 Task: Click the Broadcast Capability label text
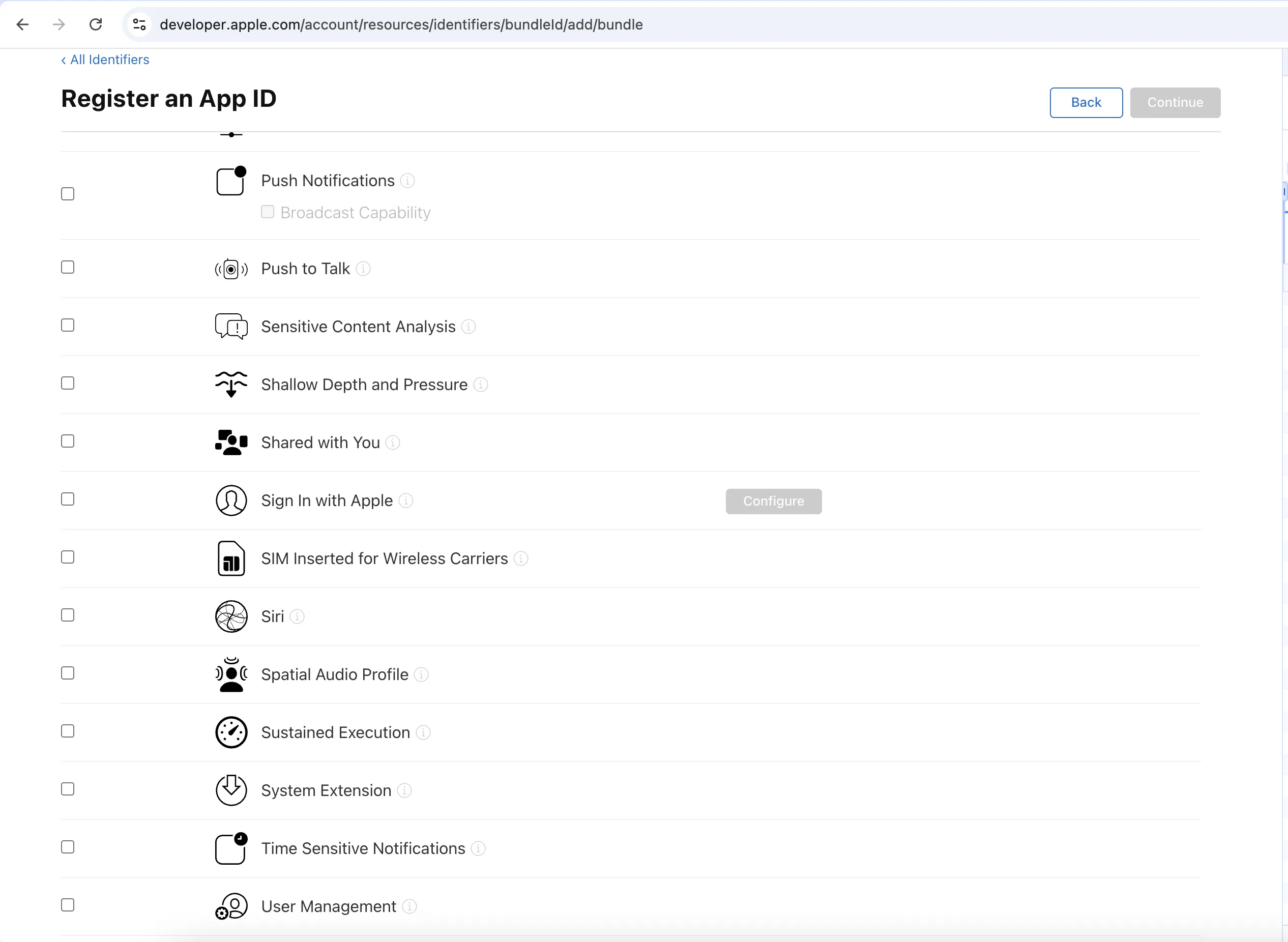tap(355, 213)
